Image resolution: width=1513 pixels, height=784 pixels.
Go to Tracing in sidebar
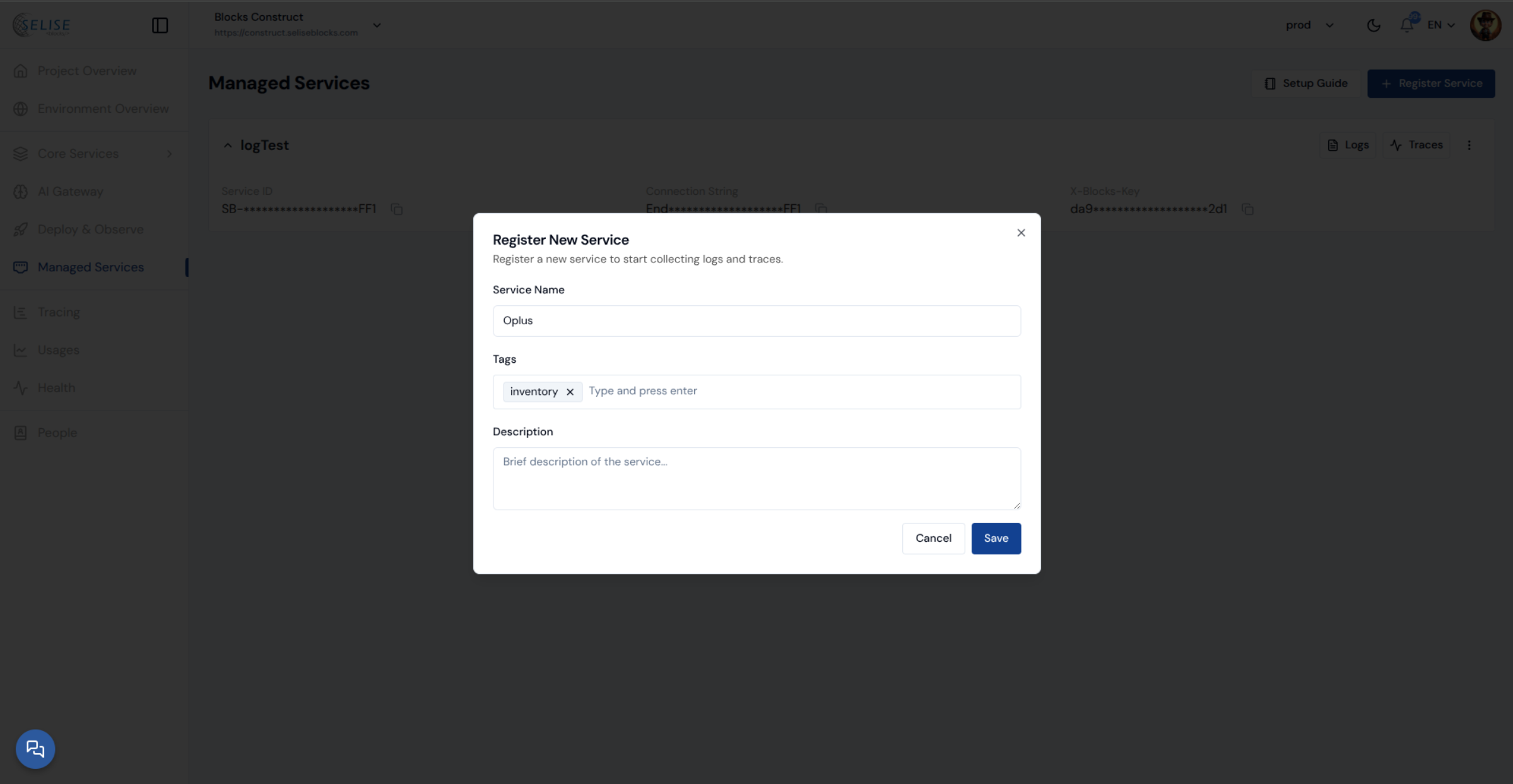click(59, 312)
